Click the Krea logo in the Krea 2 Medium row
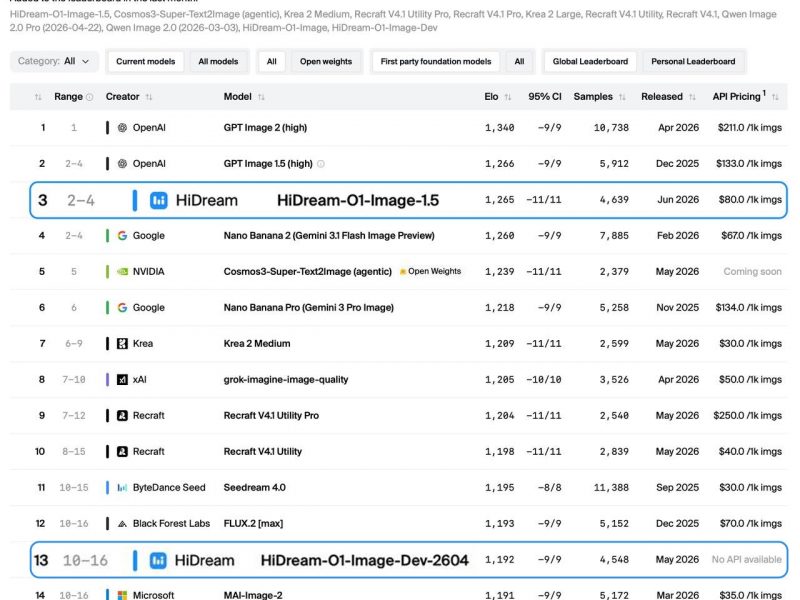The image size is (800, 600). point(122,343)
